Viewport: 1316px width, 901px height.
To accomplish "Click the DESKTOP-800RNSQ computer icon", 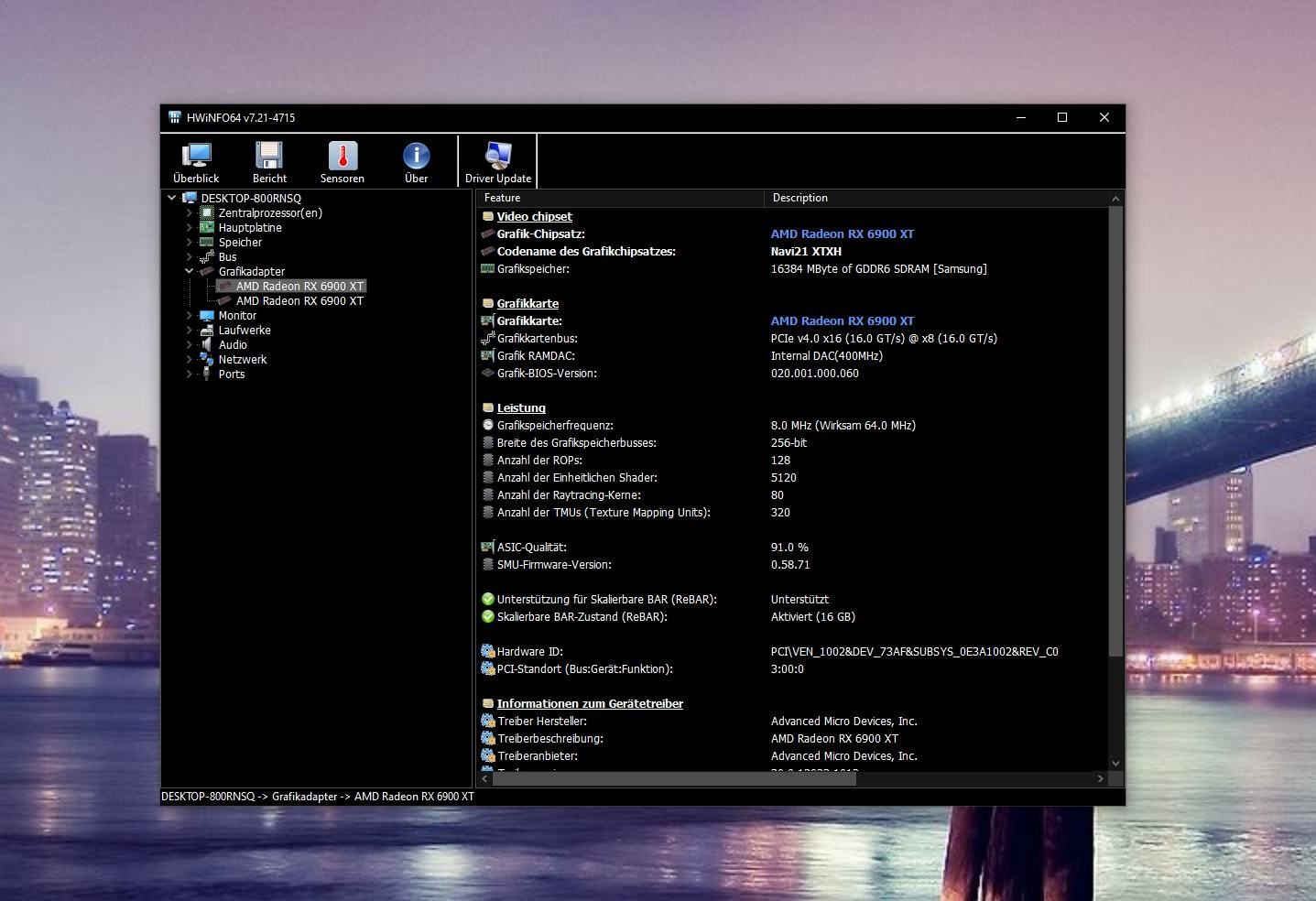I will tap(190, 198).
